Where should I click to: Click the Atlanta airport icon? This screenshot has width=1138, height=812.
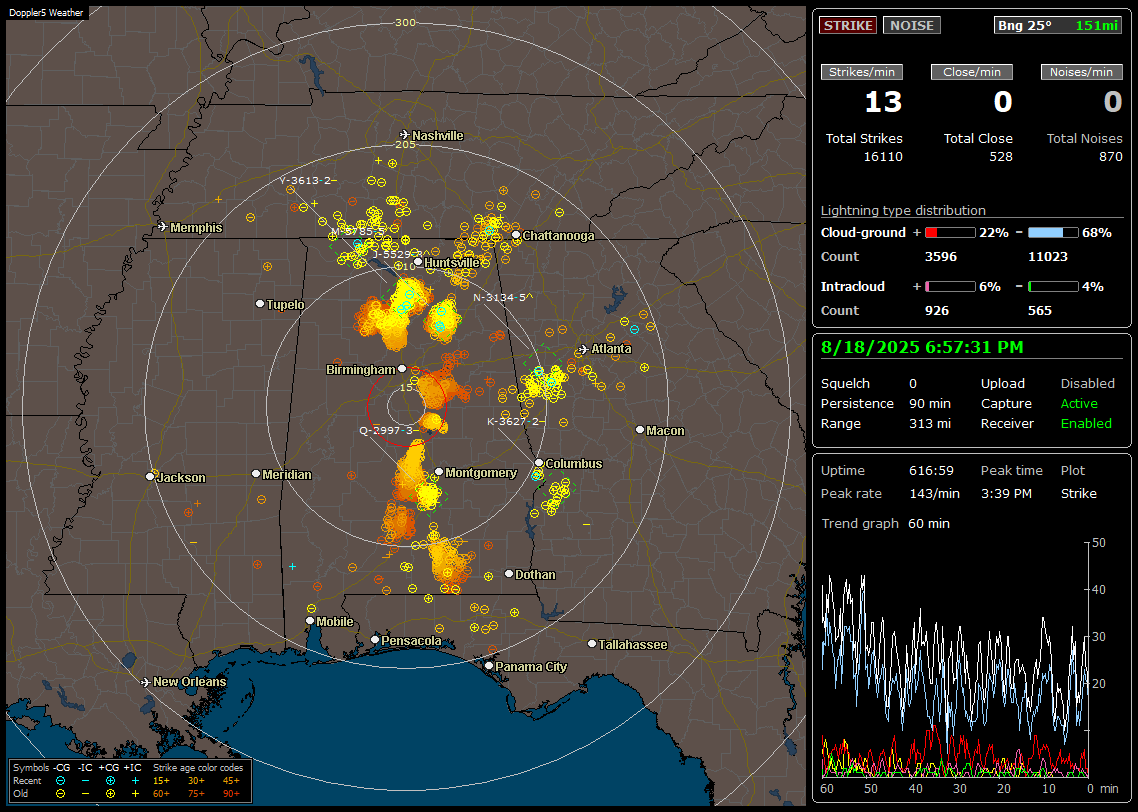[583, 349]
